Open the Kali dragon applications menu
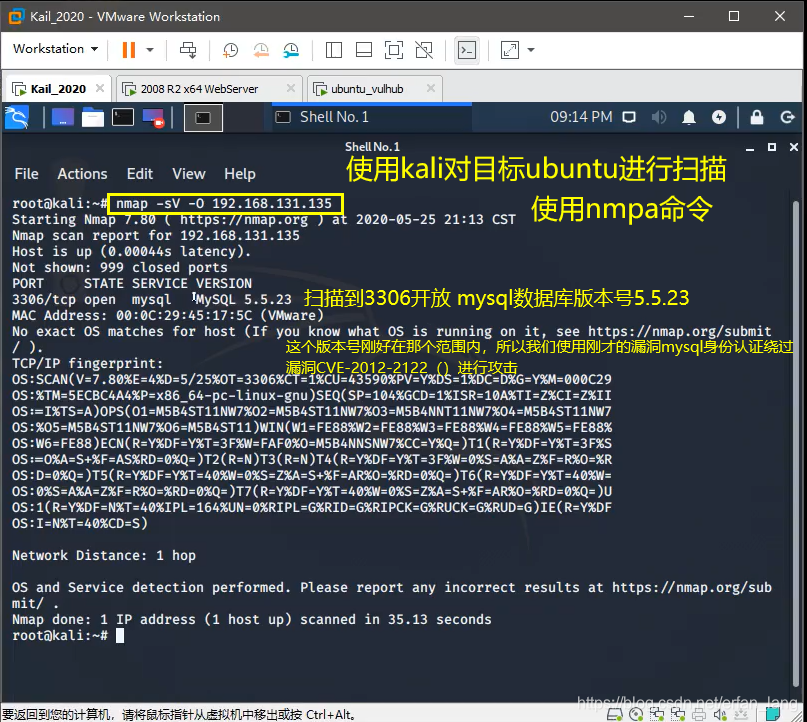Screen dimensions: 807x722 point(16,117)
